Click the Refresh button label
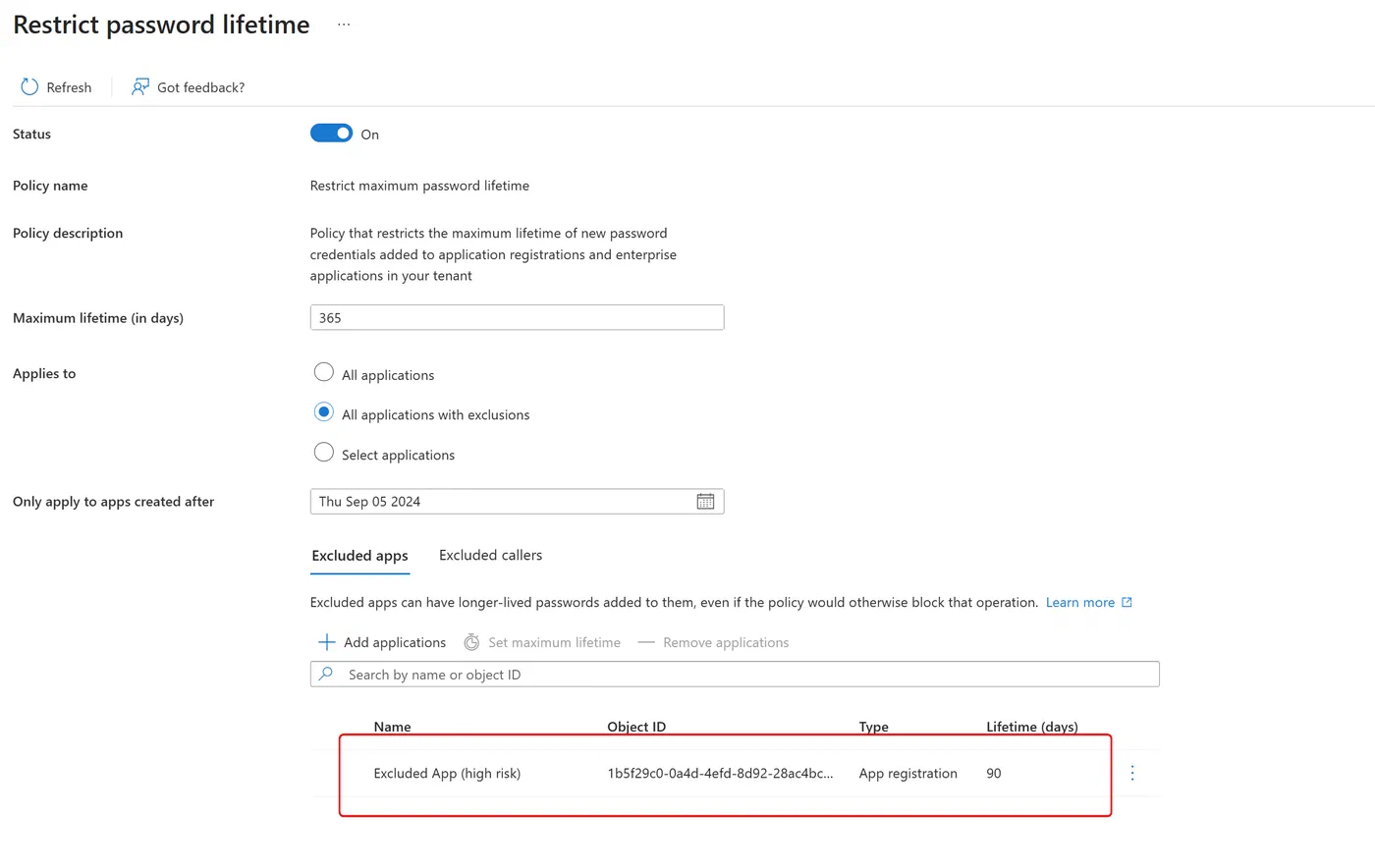1375x868 pixels. point(69,87)
